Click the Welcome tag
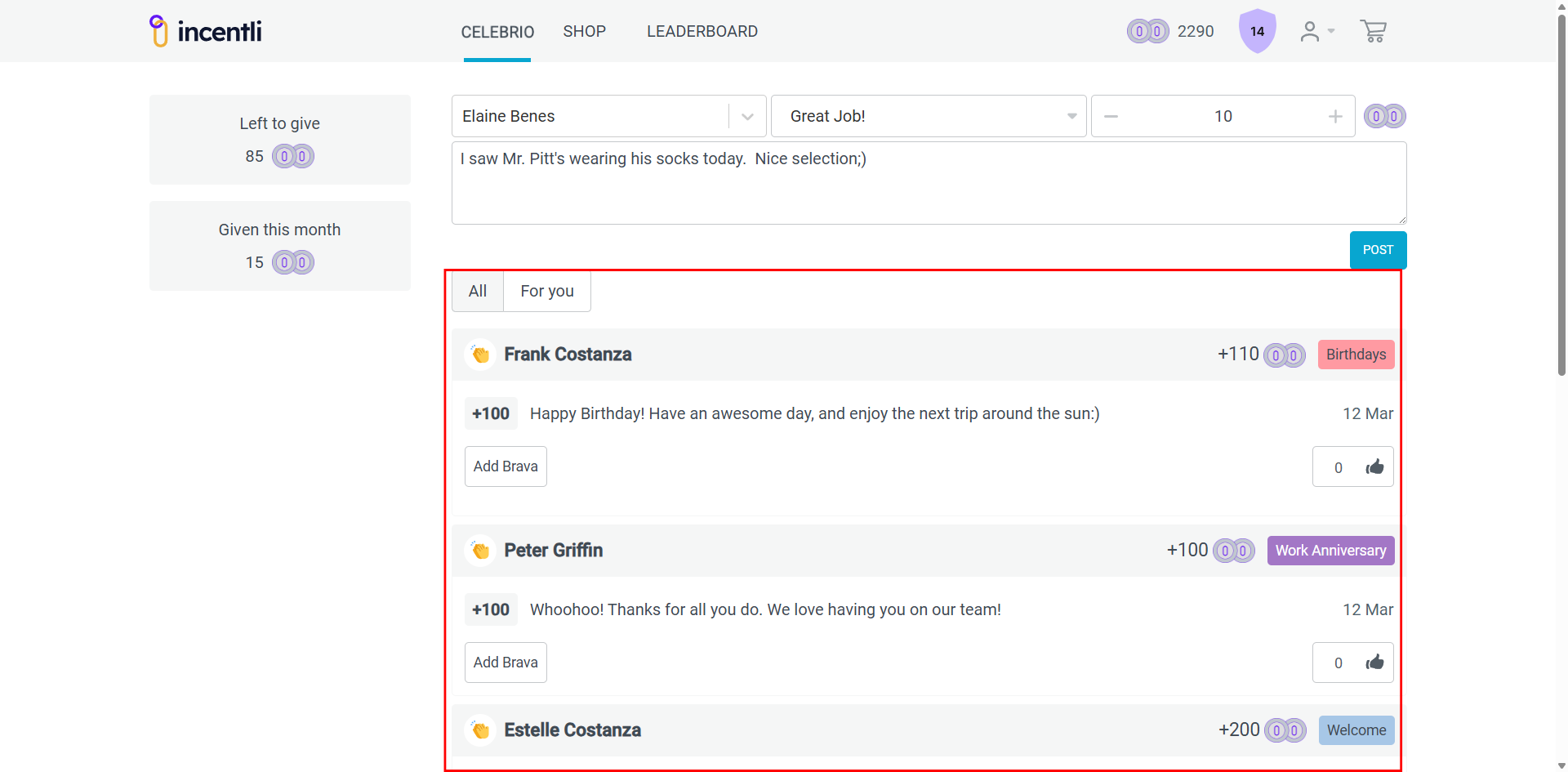Image resolution: width=1568 pixels, height=772 pixels. [1356, 730]
